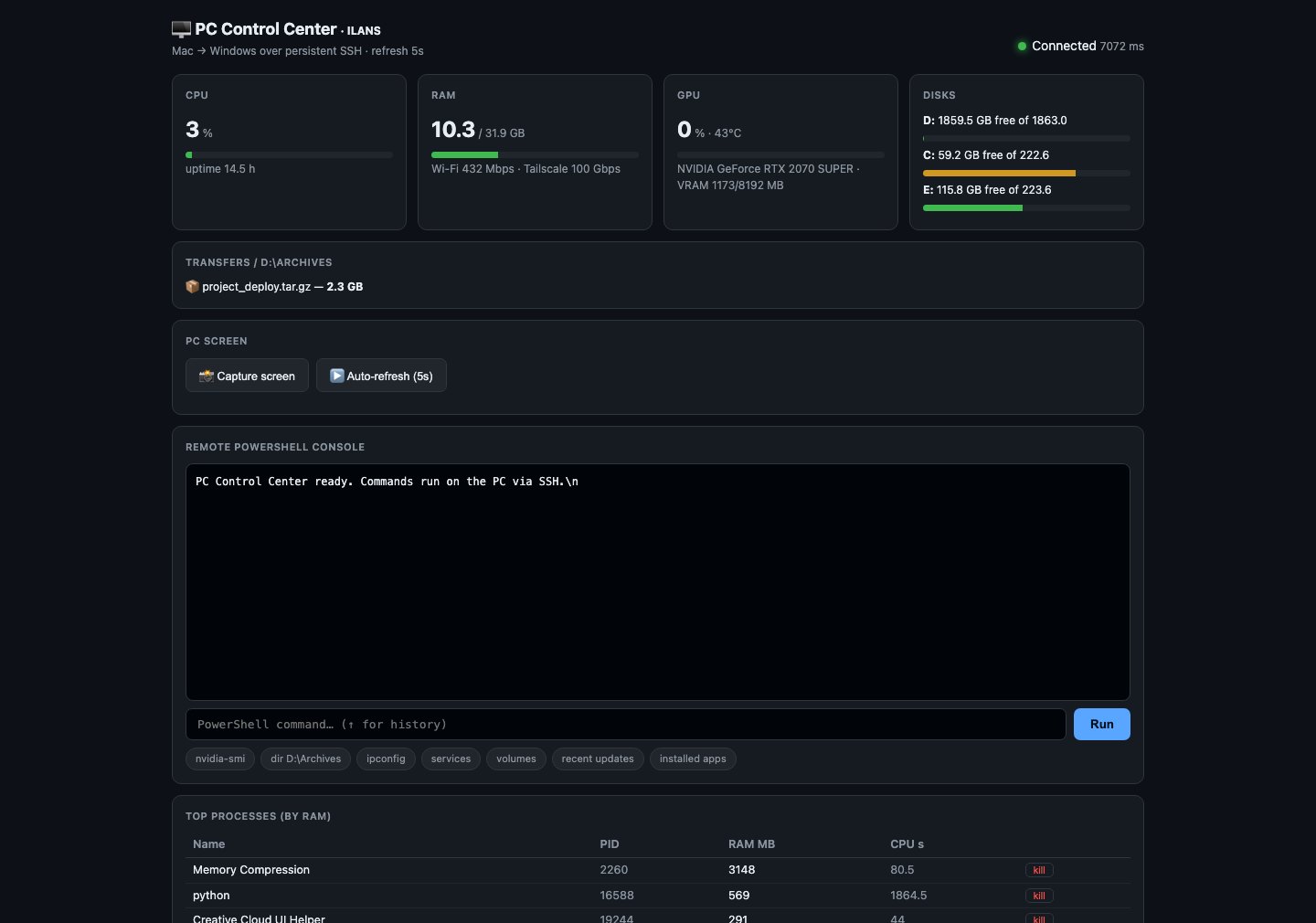This screenshot has width=1316, height=923.
Task: Click the package icon beside project_deploy.tar.gz
Action: [x=192, y=286]
